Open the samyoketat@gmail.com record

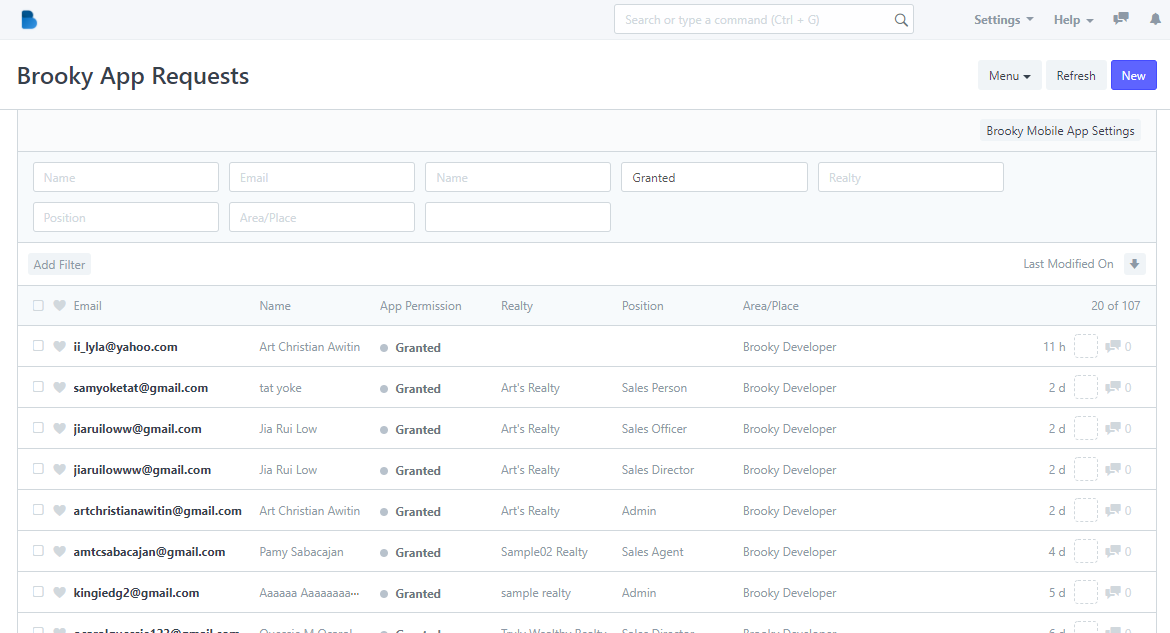pos(140,388)
